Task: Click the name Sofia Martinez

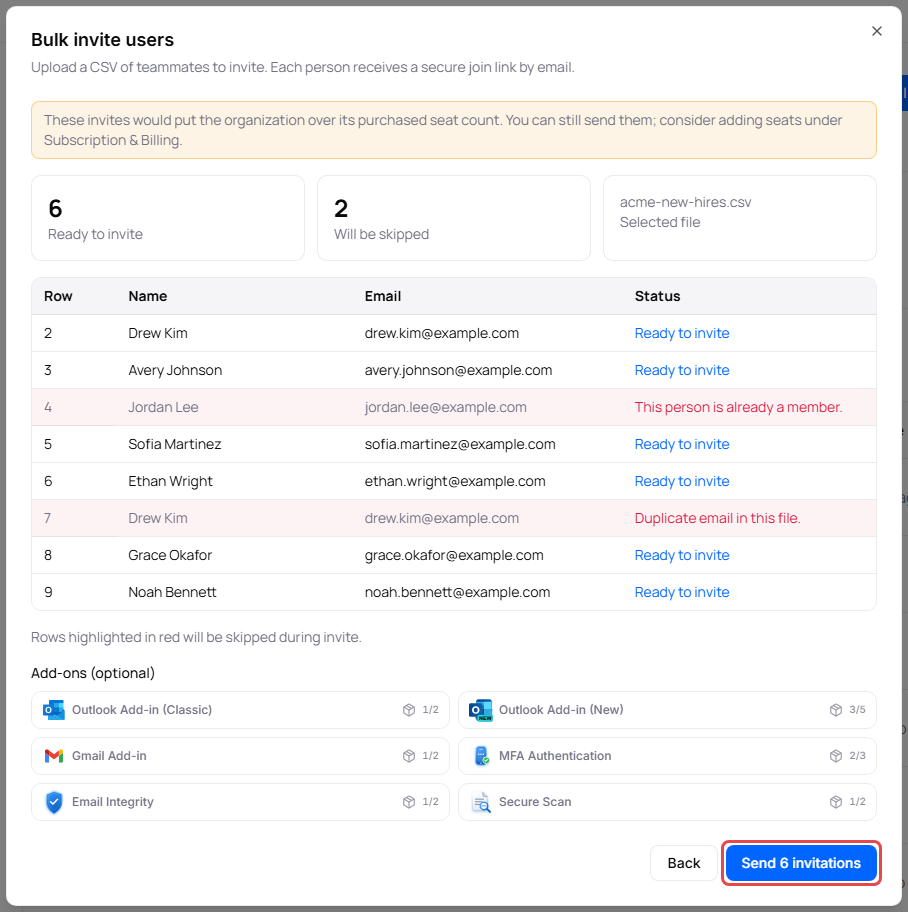Action: pos(175,444)
